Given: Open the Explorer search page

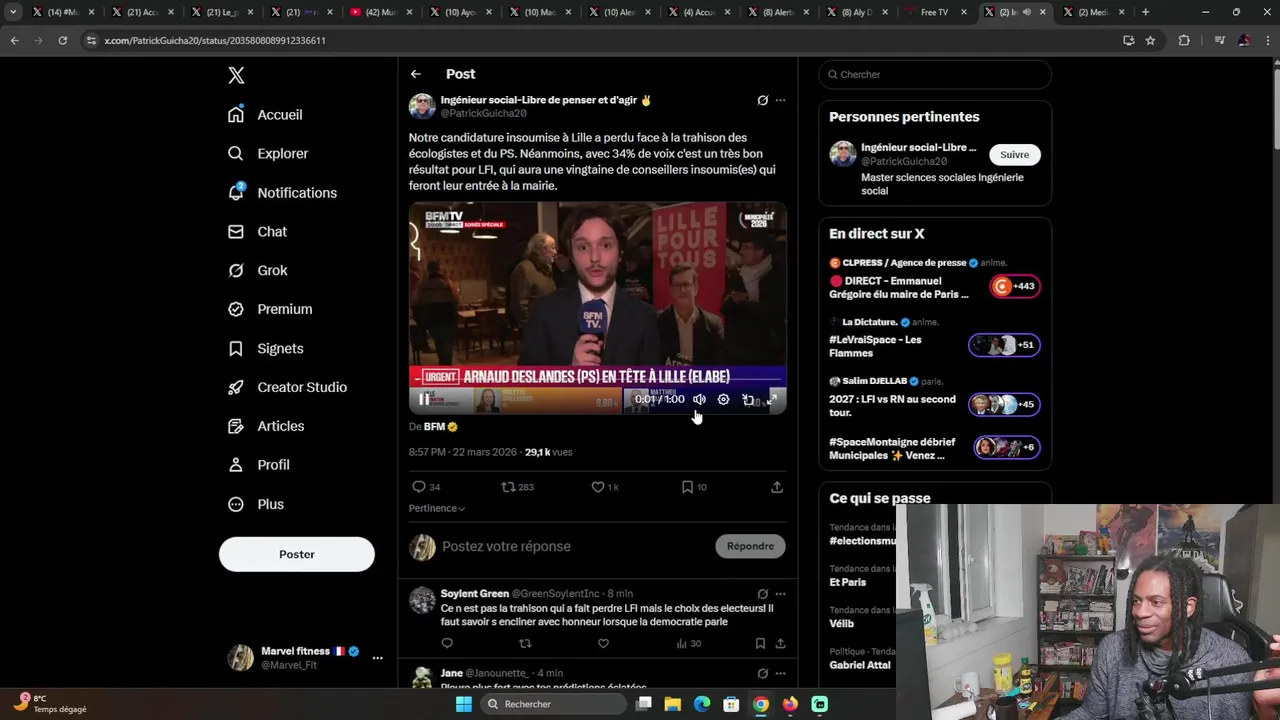Looking at the screenshot, I should point(268,154).
